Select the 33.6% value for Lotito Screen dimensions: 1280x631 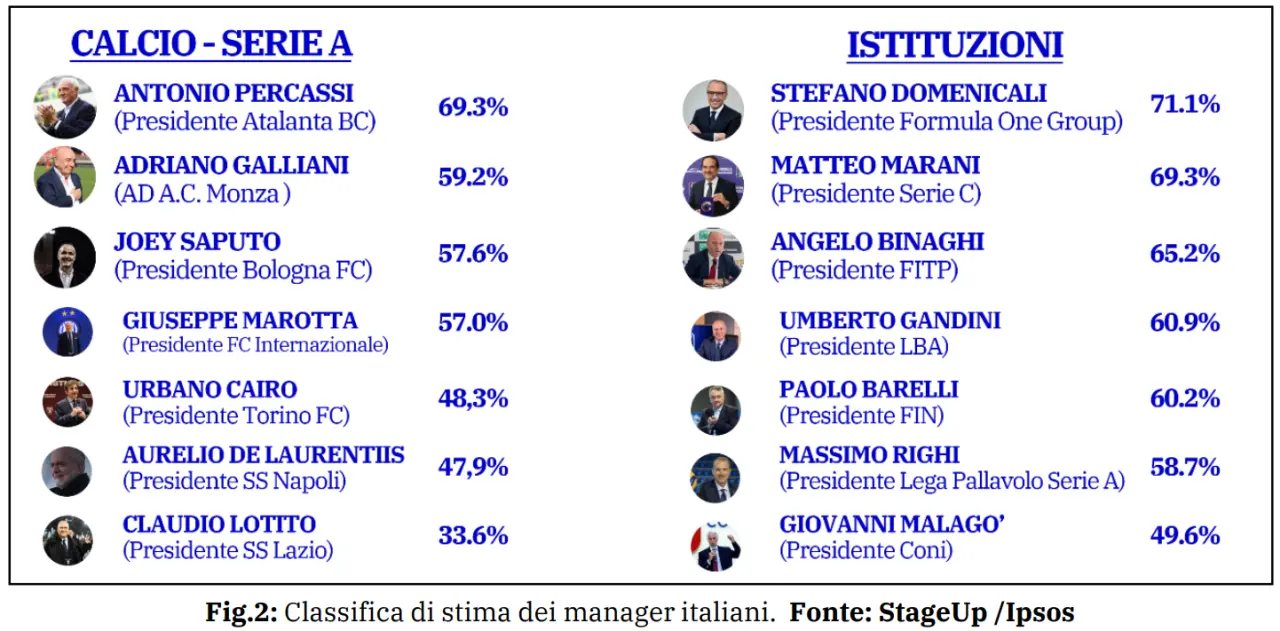pyautogui.click(x=473, y=535)
